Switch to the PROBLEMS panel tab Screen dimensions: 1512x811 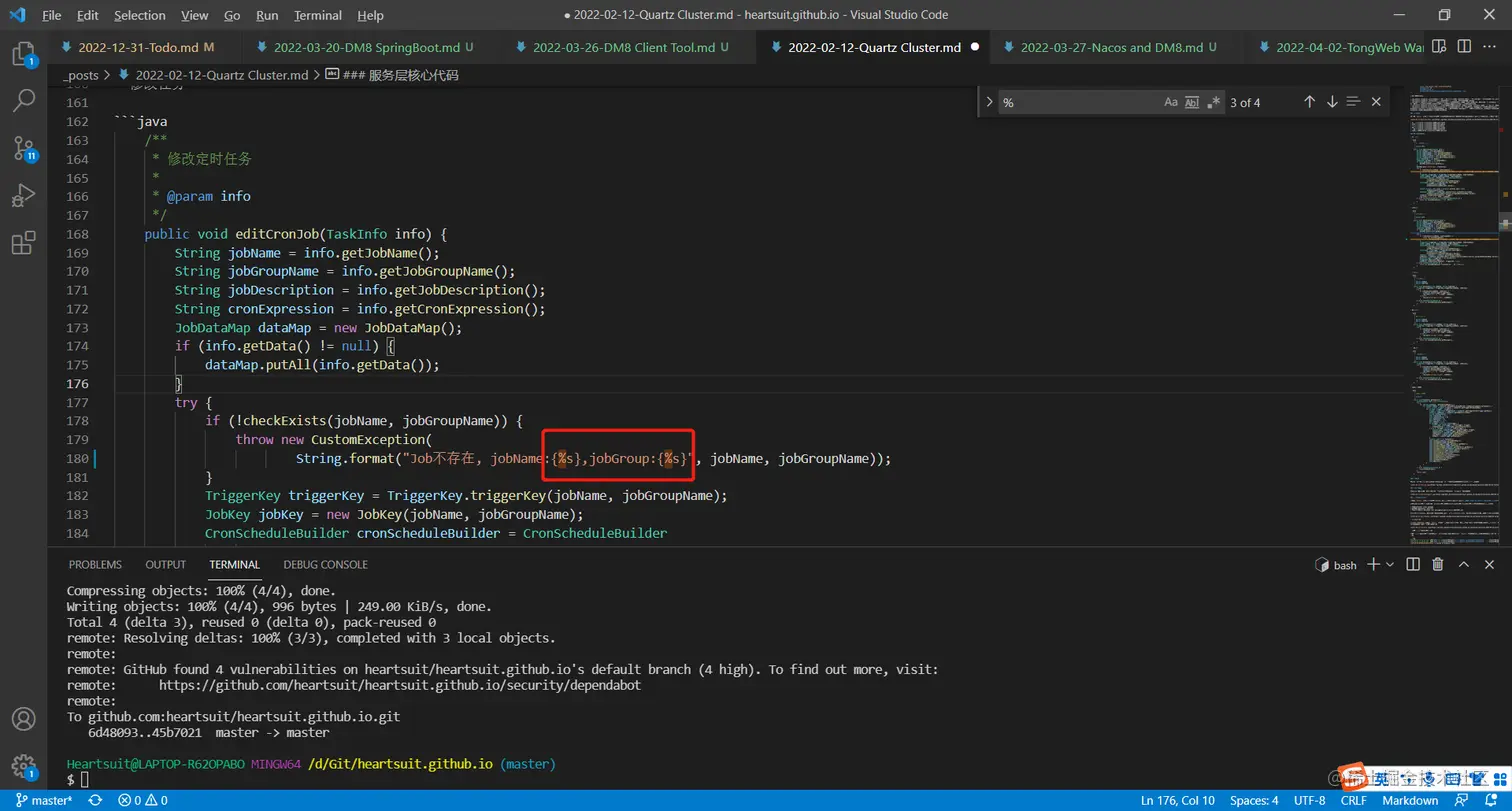click(x=95, y=564)
